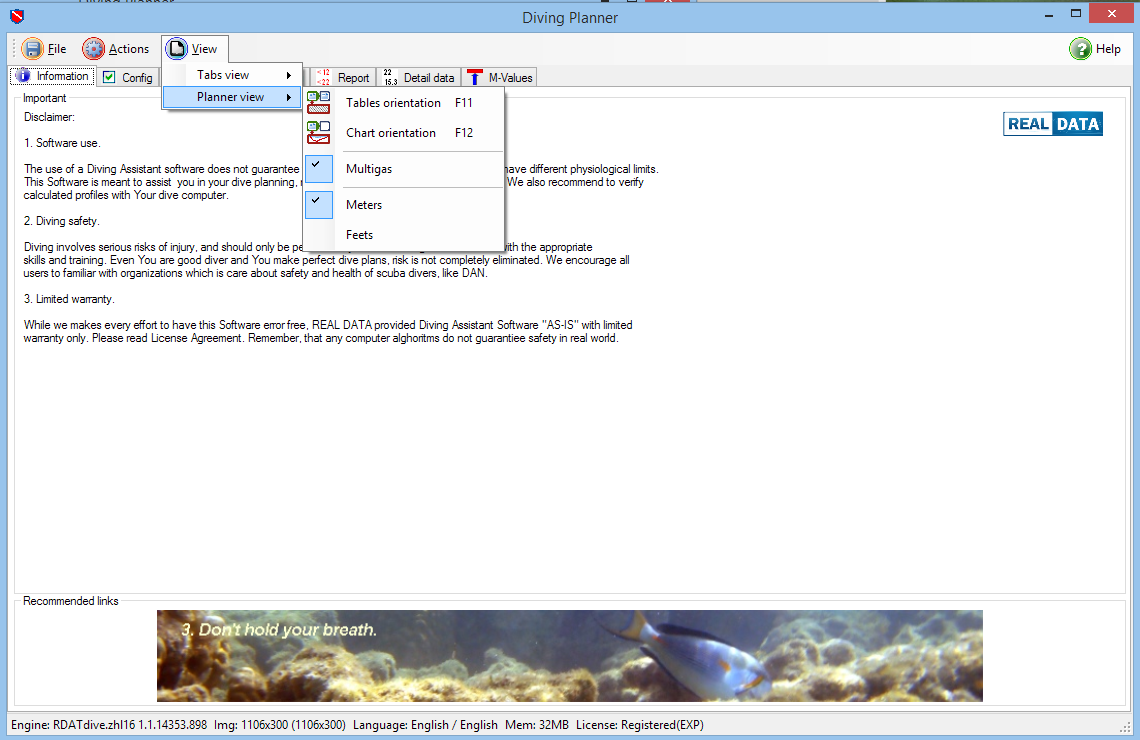Click the Tables orientation icon
Image resolution: width=1140 pixels, height=740 pixels.
click(x=318, y=103)
